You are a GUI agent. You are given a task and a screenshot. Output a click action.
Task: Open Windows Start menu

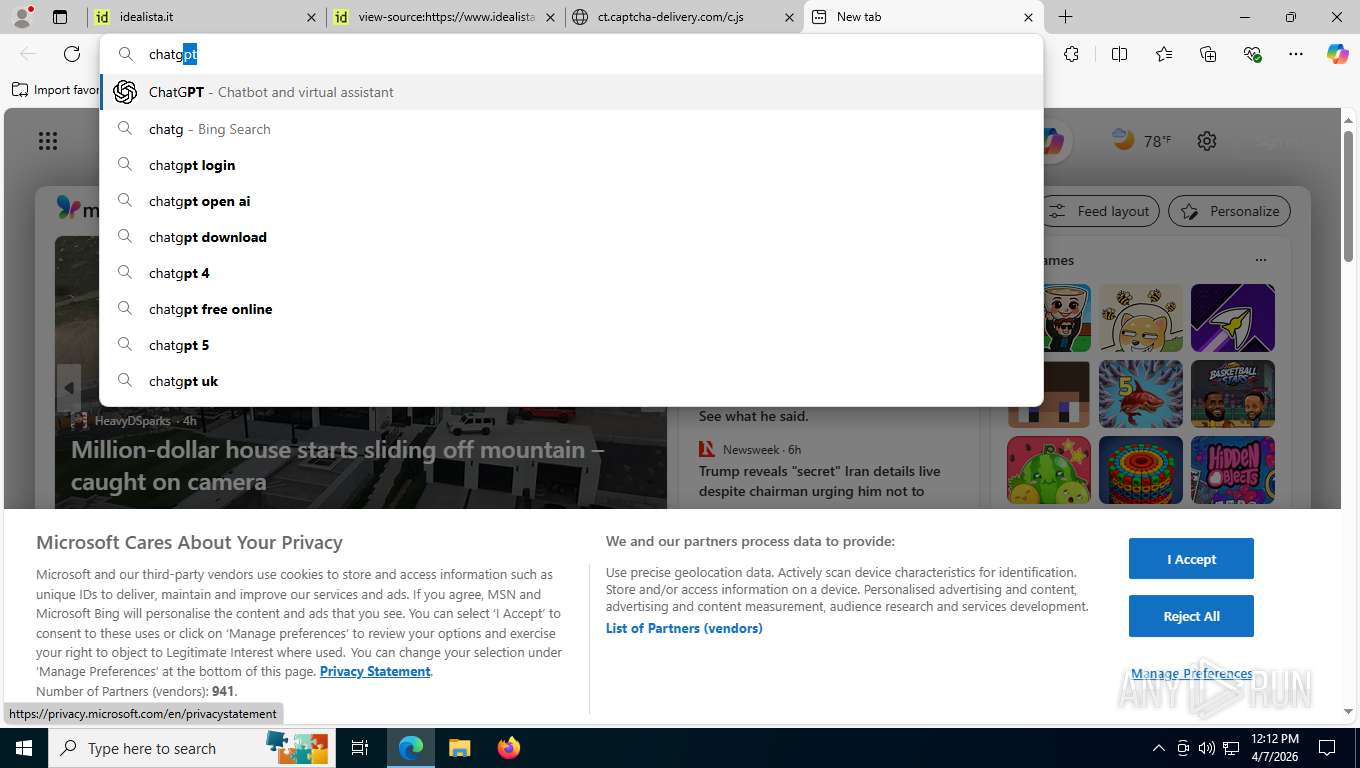(23, 748)
